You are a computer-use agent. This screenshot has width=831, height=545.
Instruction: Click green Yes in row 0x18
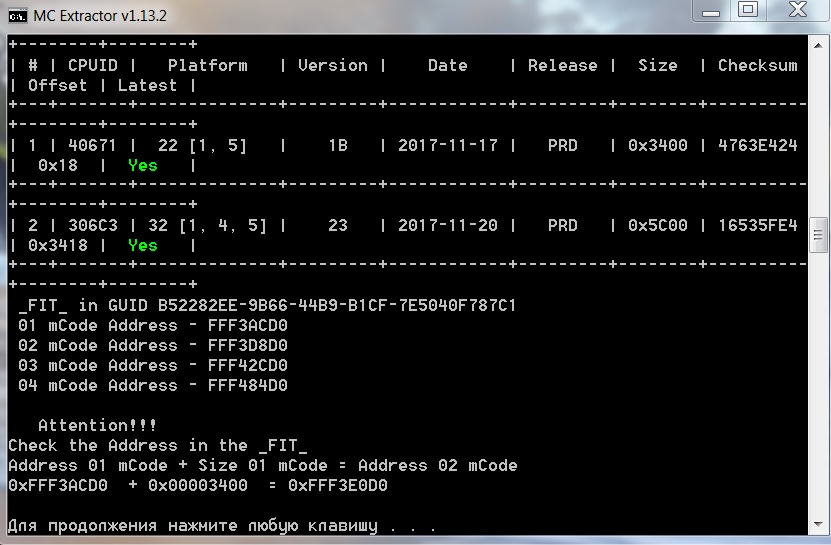point(143,165)
